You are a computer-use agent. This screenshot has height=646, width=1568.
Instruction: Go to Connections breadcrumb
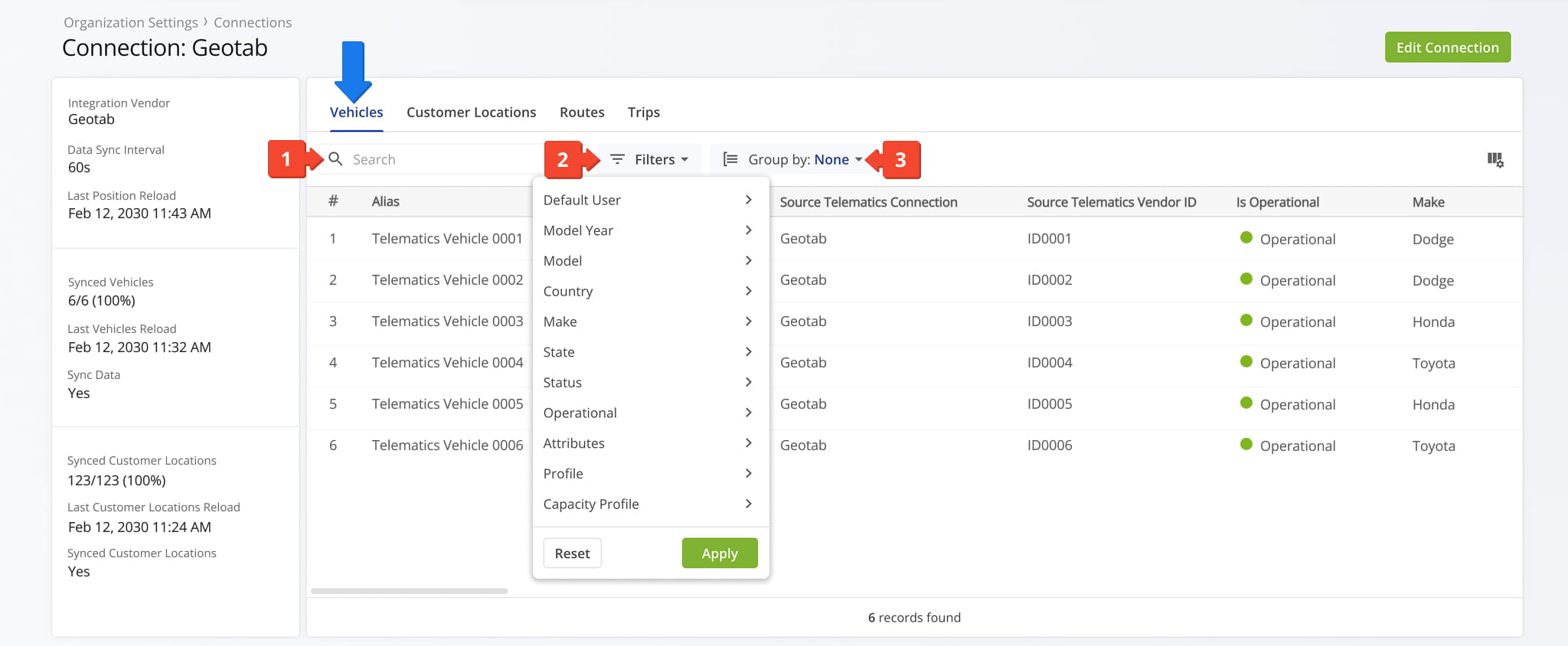(253, 22)
